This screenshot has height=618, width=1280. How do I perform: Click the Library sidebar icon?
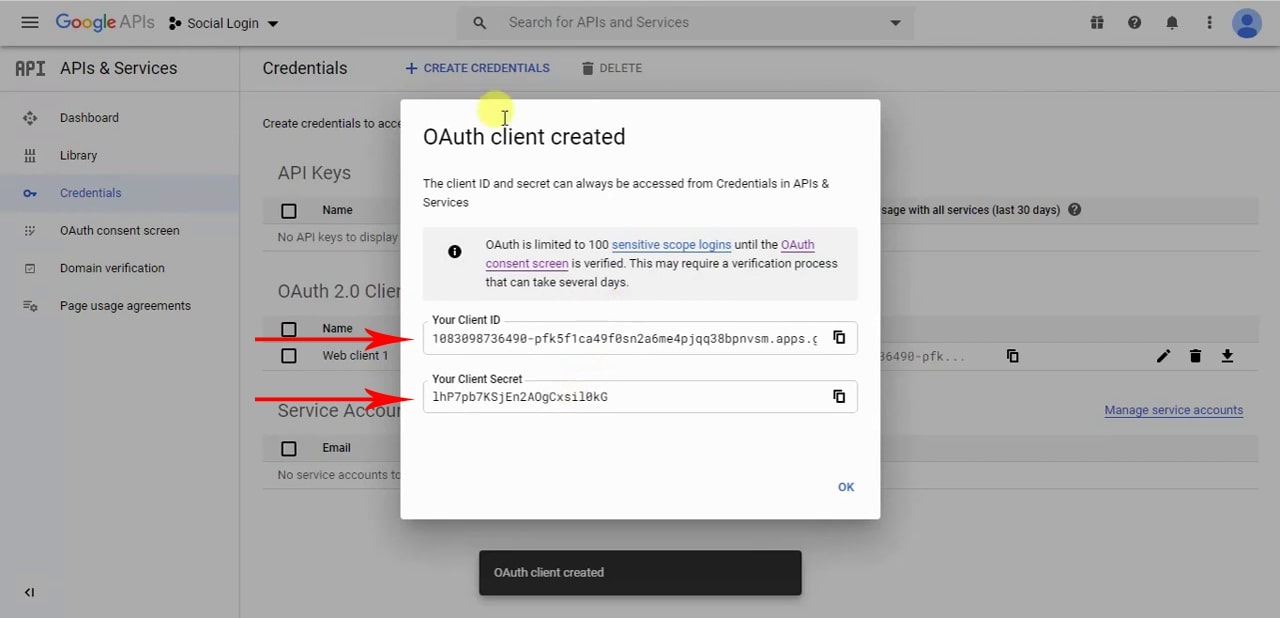tap(30, 155)
